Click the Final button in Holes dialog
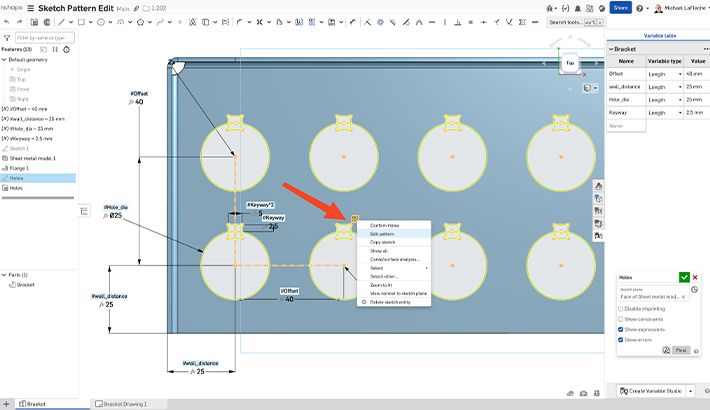The width and height of the screenshot is (710, 410). 681,350
